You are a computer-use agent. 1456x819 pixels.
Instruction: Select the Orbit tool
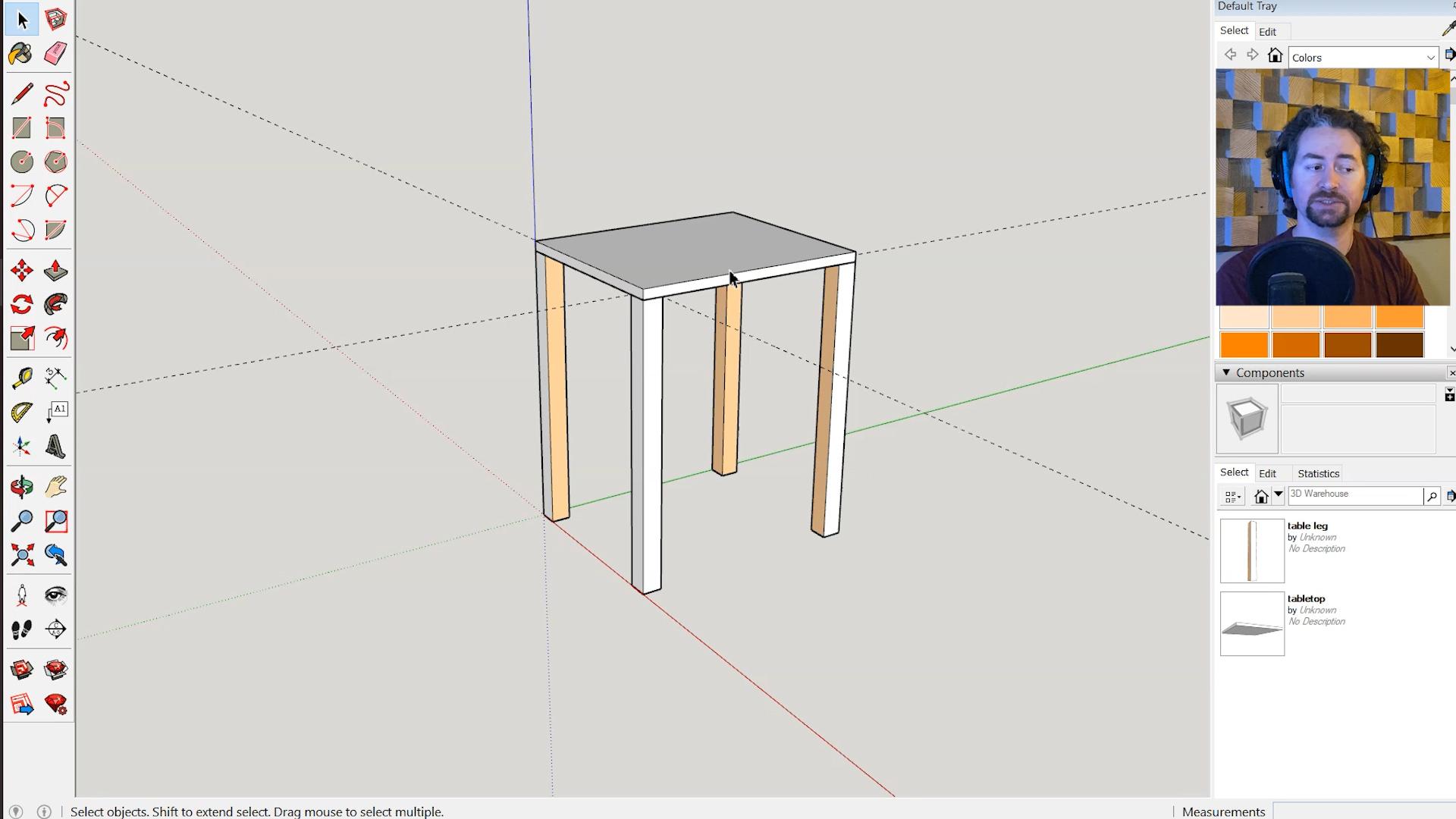pos(21,487)
